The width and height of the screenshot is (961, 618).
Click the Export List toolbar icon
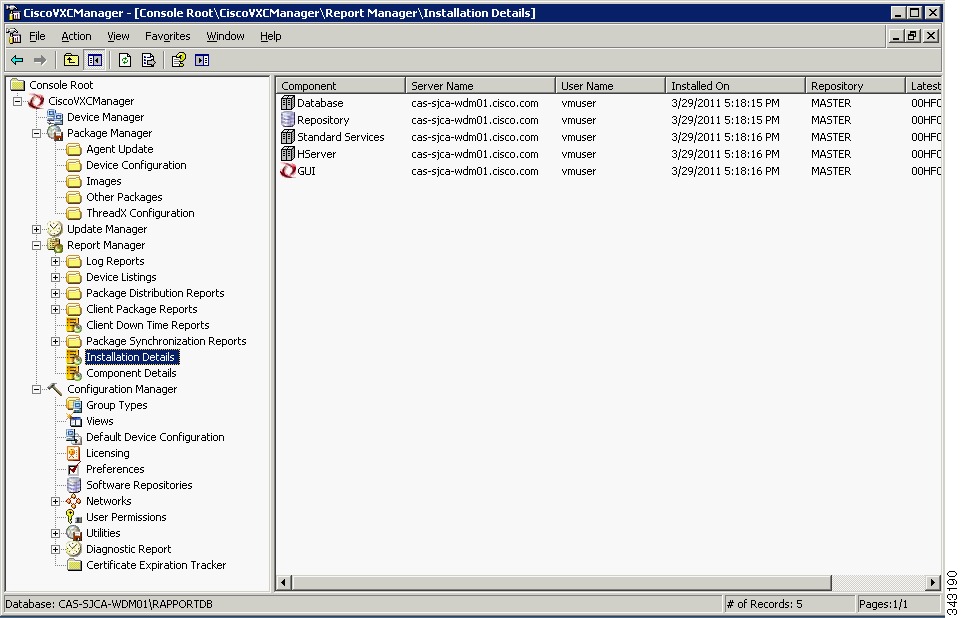pyautogui.click(x=148, y=60)
